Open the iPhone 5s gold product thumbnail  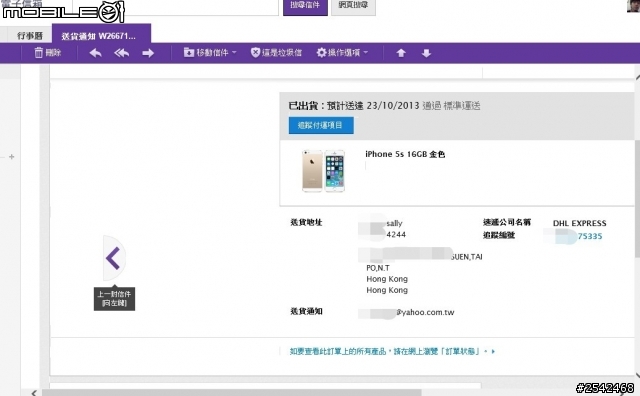(x=323, y=171)
